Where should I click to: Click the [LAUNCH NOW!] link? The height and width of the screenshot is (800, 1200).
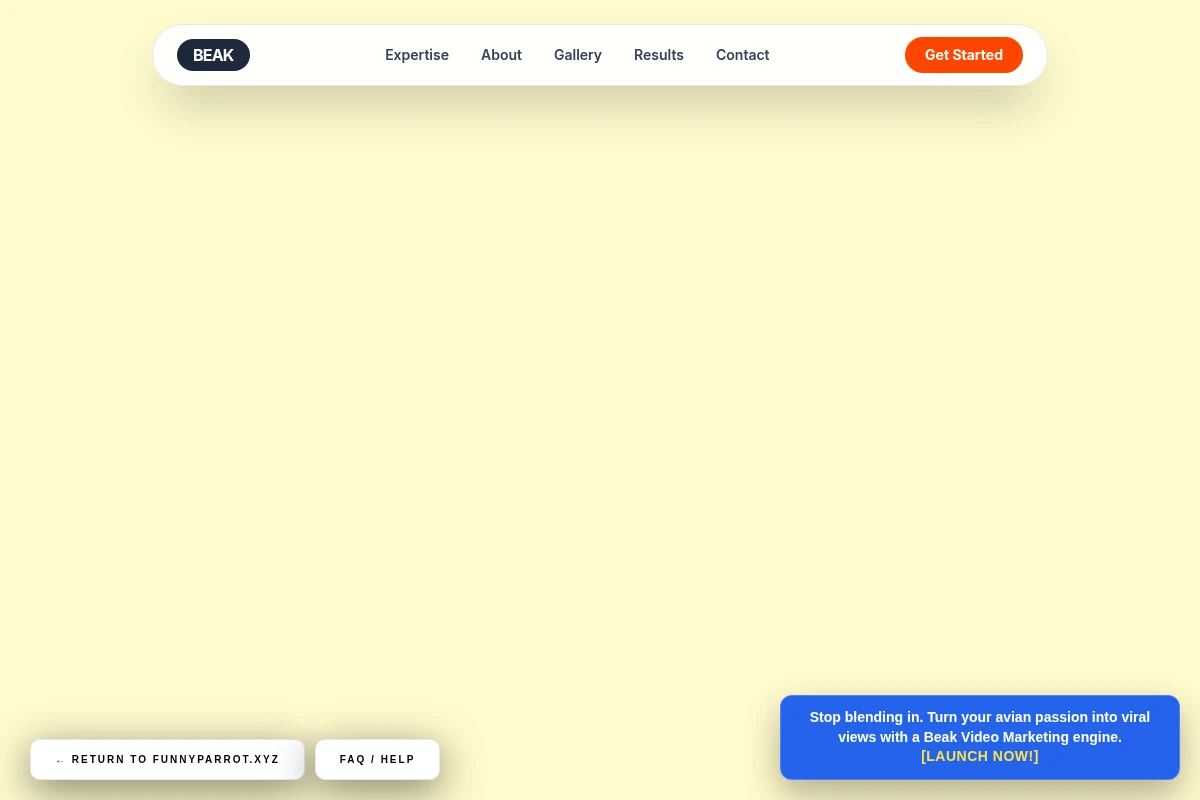pos(980,756)
